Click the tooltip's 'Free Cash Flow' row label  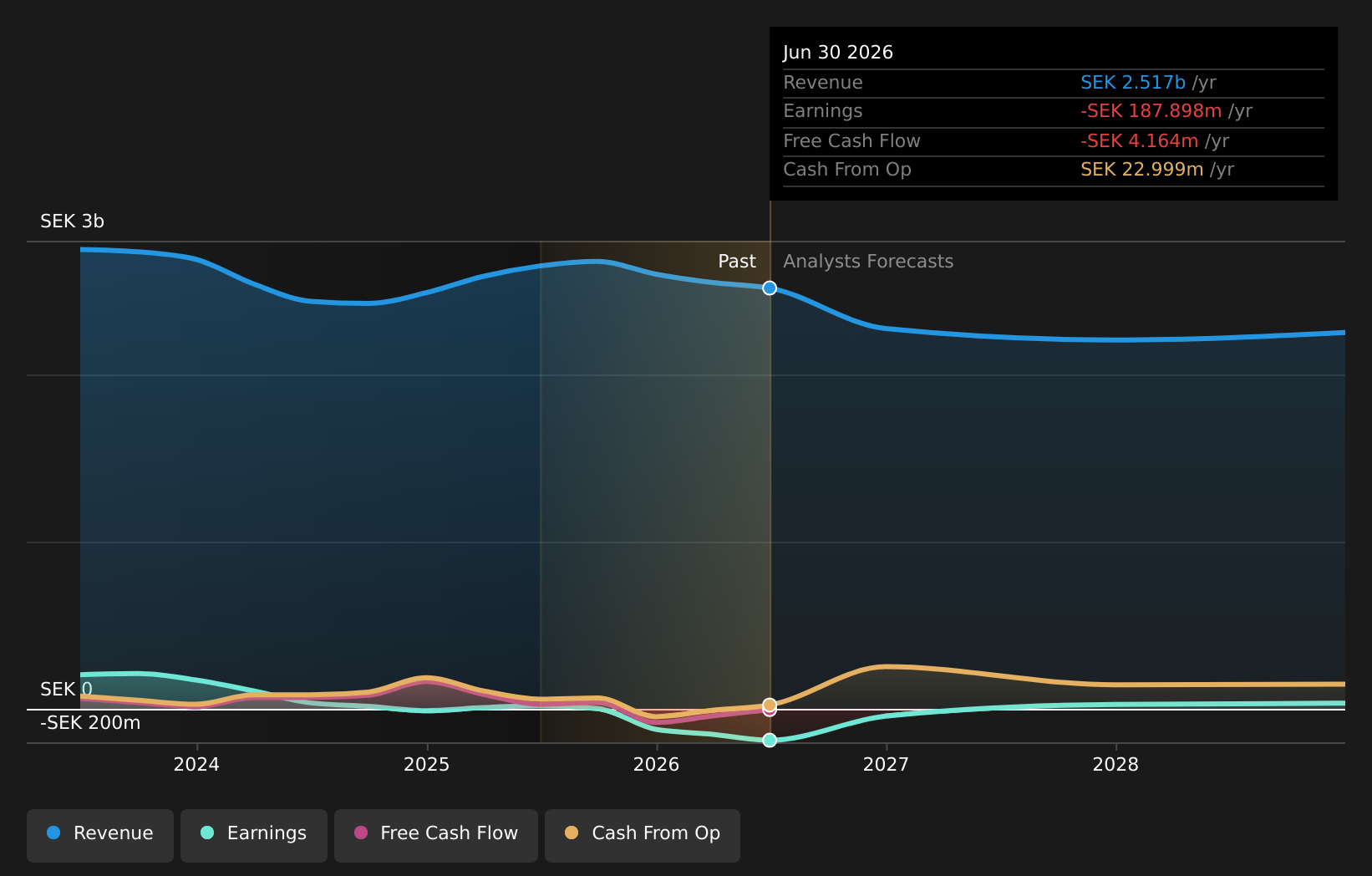tap(851, 141)
